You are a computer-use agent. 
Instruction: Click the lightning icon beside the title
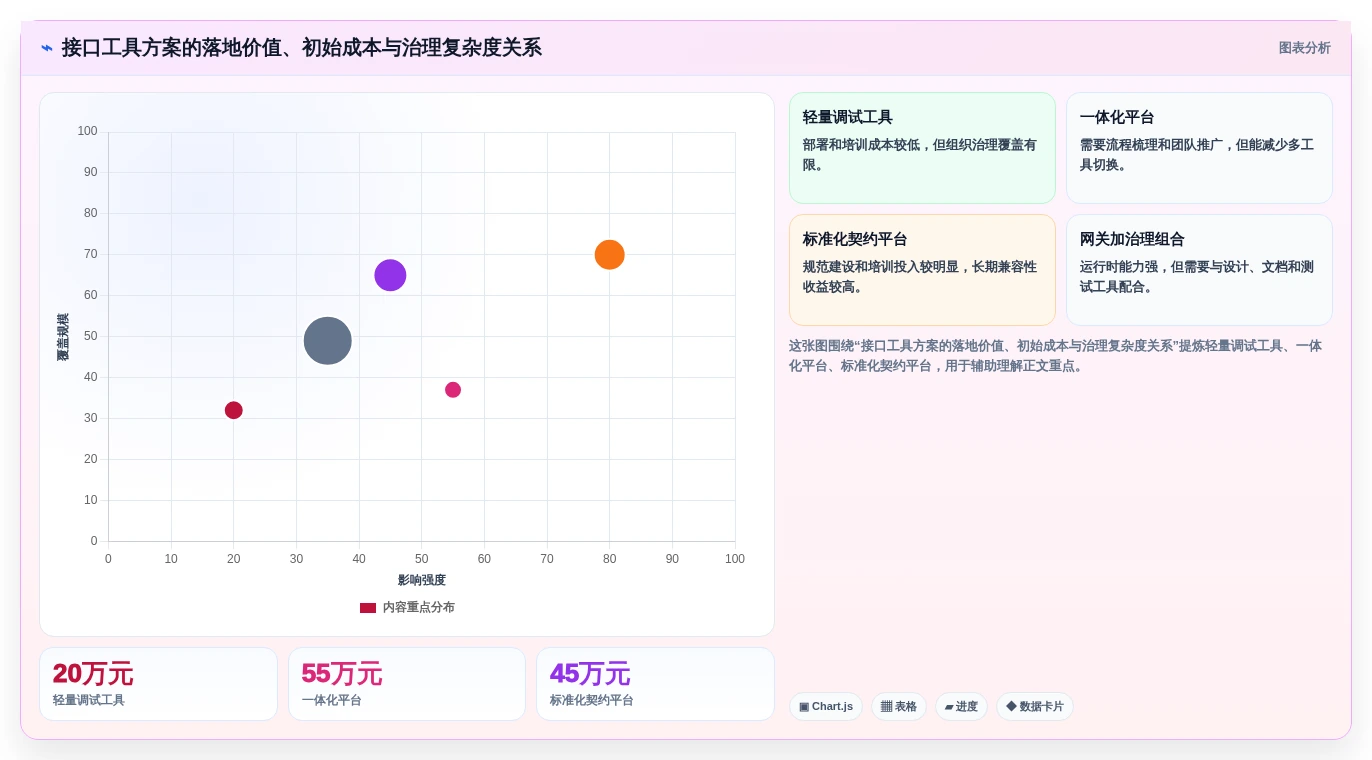pyautogui.click(x=47, y=48)
